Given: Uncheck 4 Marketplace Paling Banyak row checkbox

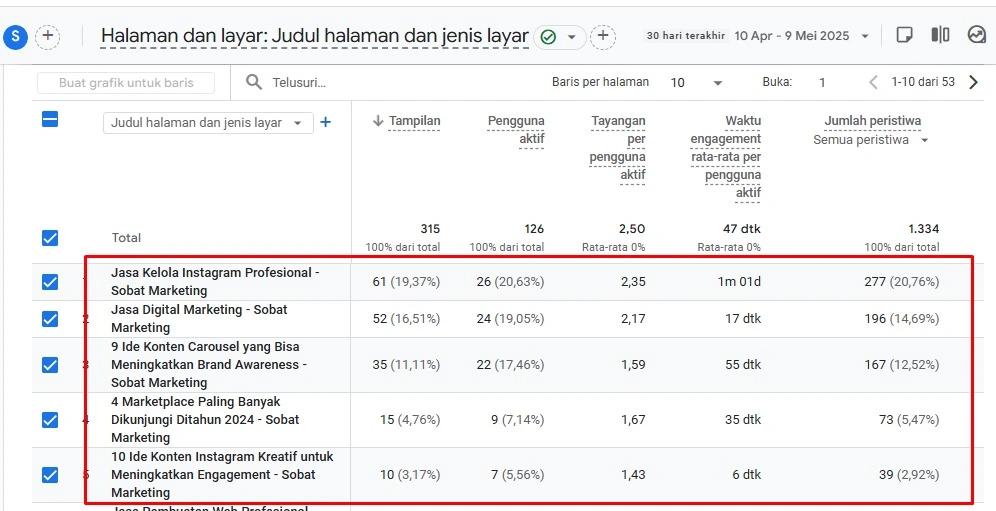Looking at the screenshot, I should pyautogui.click(x=50, y=419).
